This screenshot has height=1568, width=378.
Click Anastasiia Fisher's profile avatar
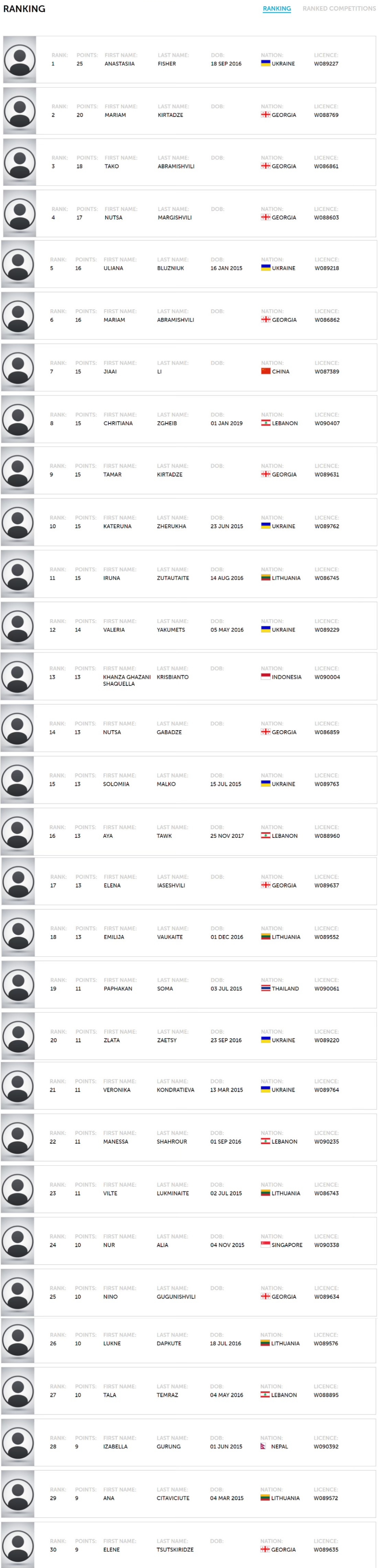click(x=20, y=60)
